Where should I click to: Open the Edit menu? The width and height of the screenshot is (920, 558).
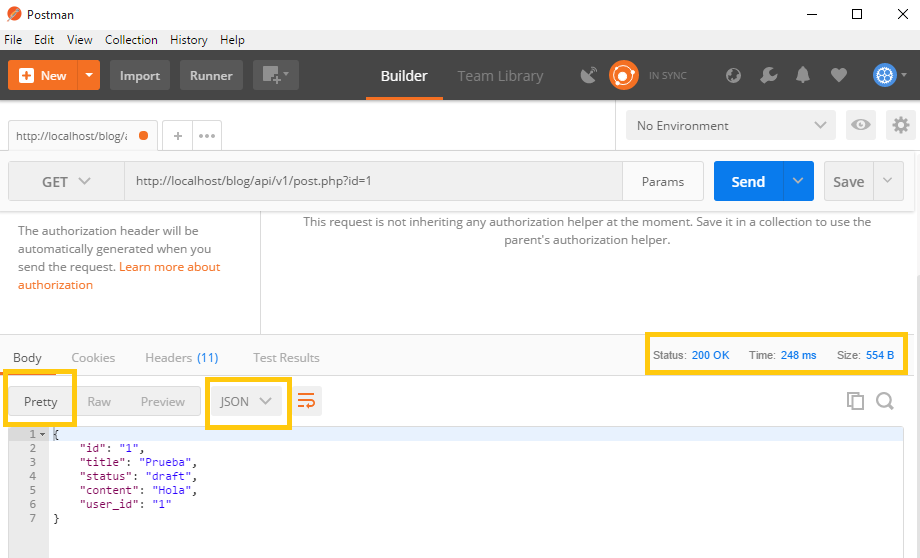(44, 40)
